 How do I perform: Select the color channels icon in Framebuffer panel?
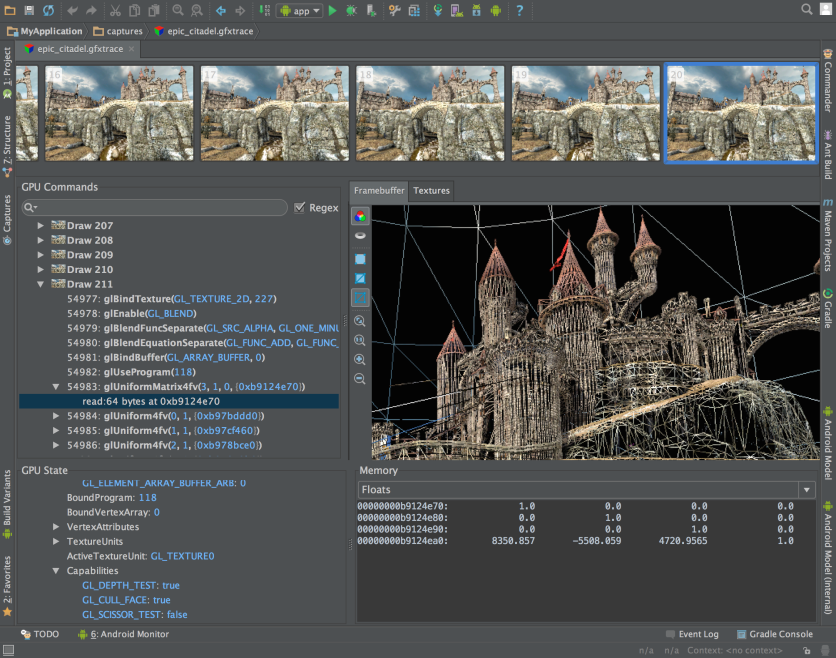(362, 216)
